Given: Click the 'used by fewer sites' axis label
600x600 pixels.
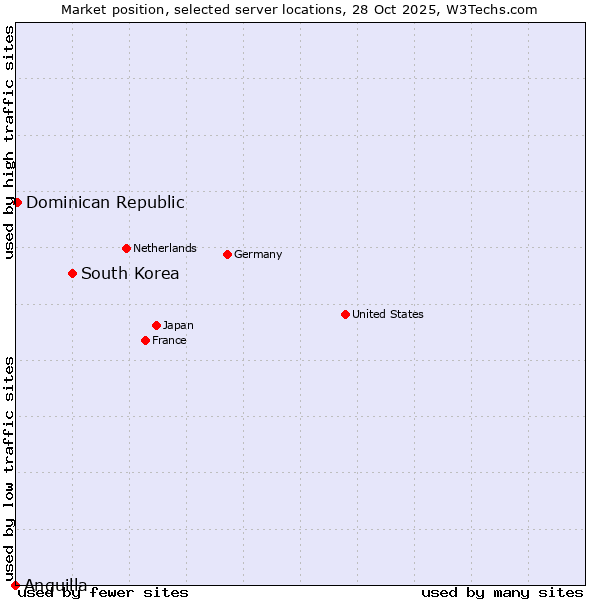Looking at the screenshot, I should pyautogui.click(x=103, y=592).
